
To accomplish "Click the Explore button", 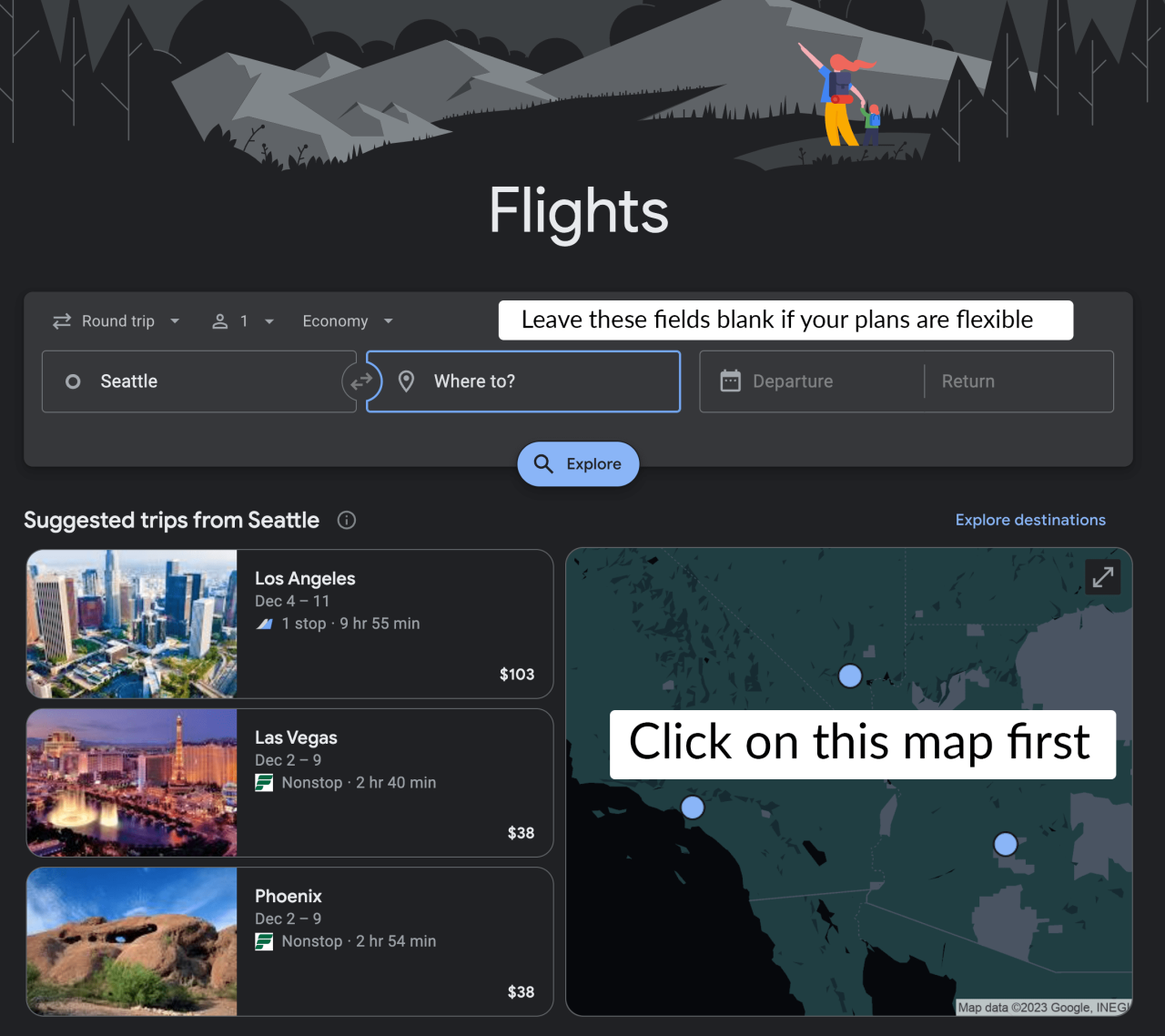I will coord(578,463).
